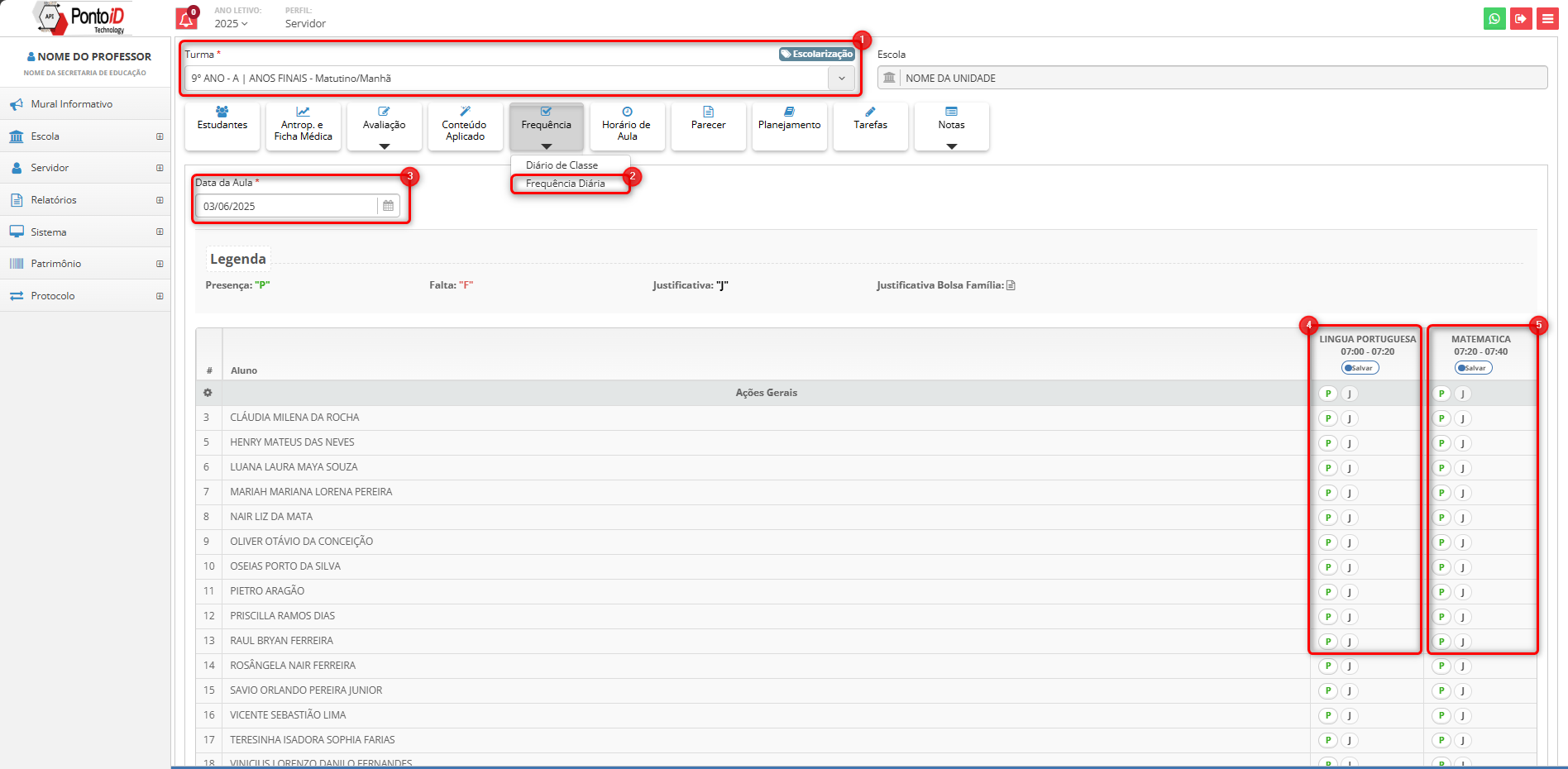The image size is (1568, 769).
Task: Mark Cláudia Milena present in Lingua Portuguesa
Action: 1327,418
